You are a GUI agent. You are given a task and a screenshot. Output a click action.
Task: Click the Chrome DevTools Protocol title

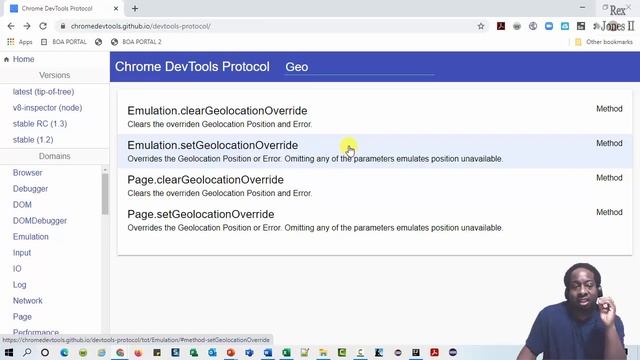192,67
